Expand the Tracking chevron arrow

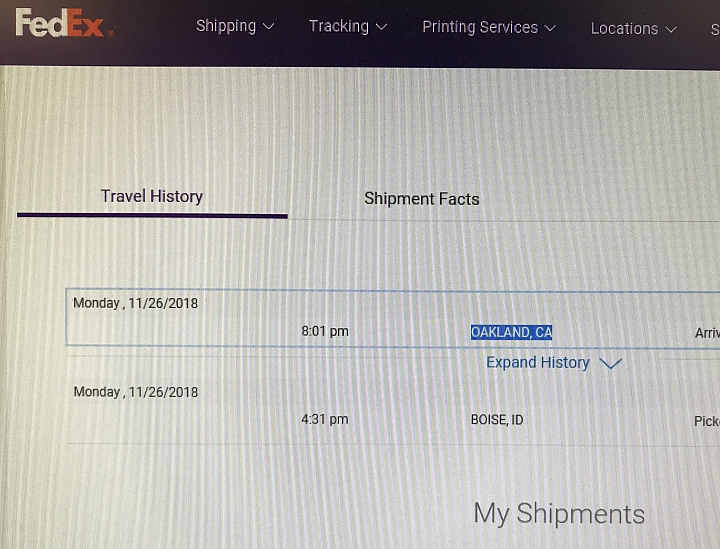(x=382, y=27)
